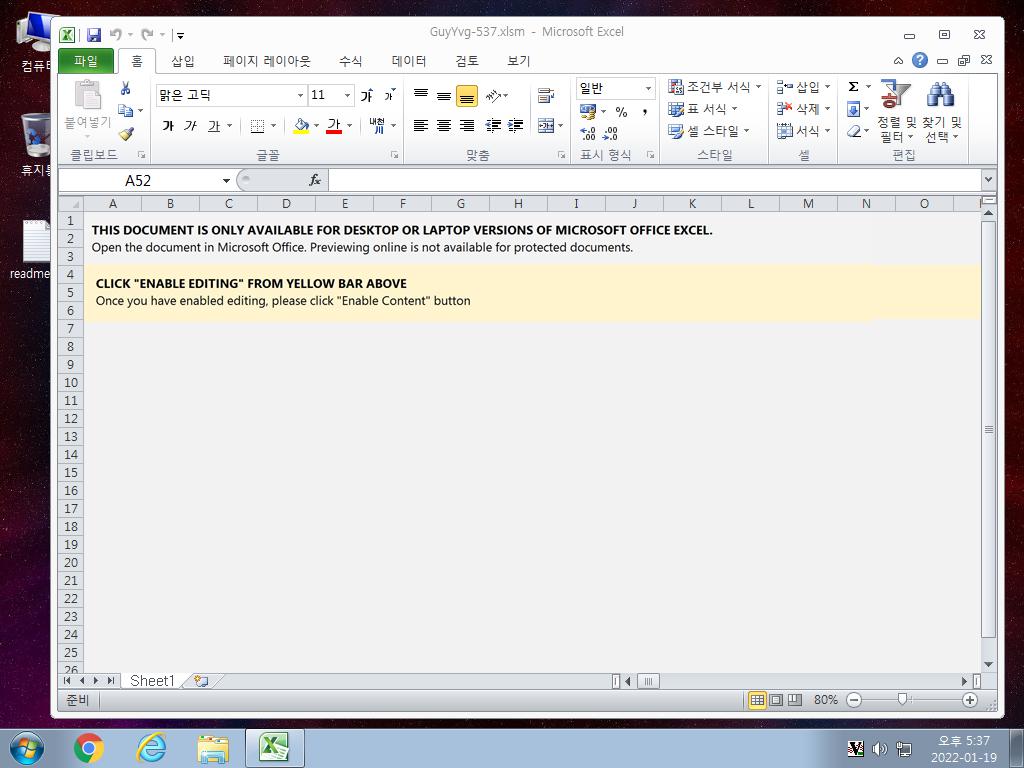Toggle top vertical alignment

(x=421, y=95)
